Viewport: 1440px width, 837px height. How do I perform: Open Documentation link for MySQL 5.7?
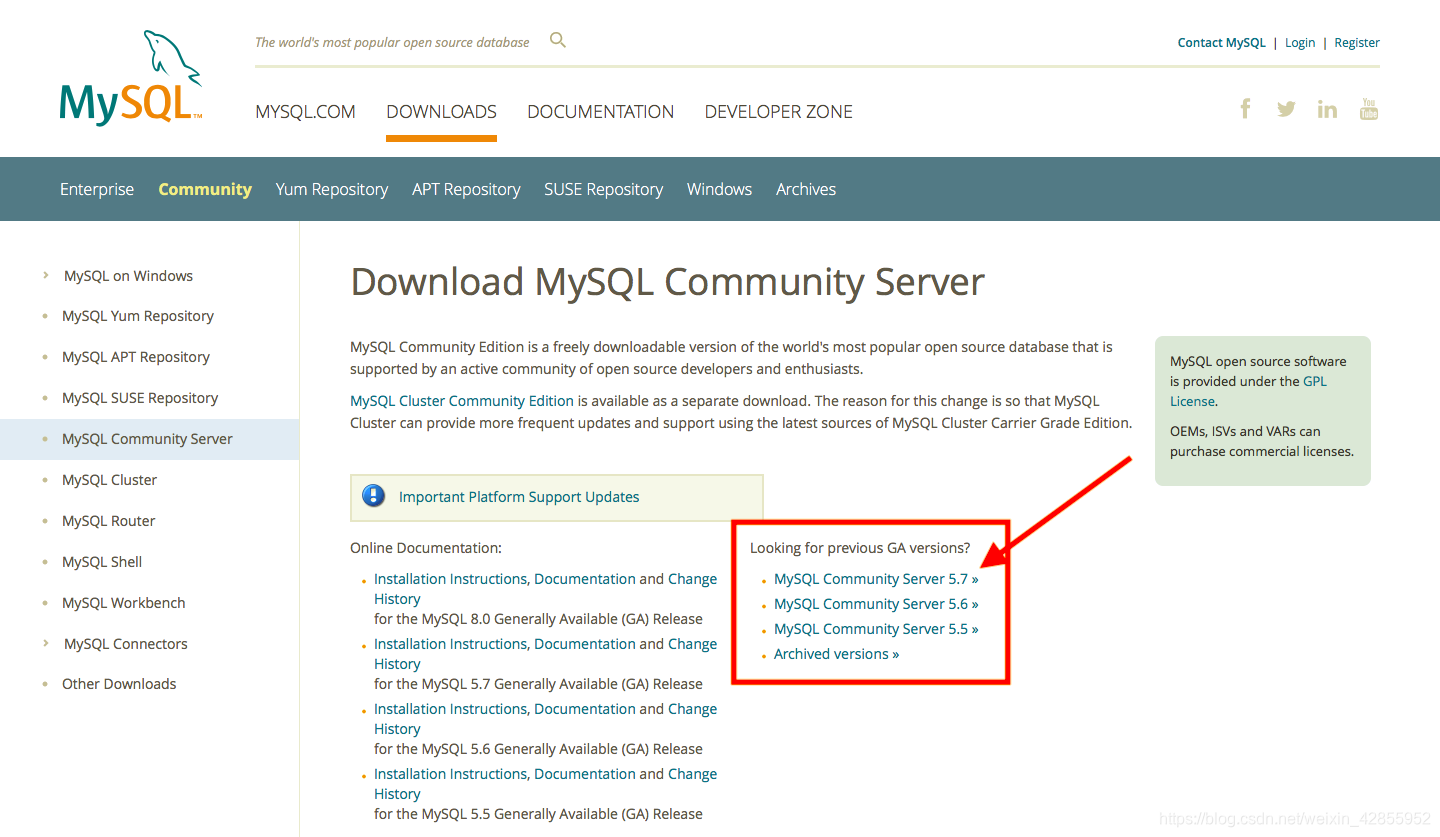[x=585, y=644]
